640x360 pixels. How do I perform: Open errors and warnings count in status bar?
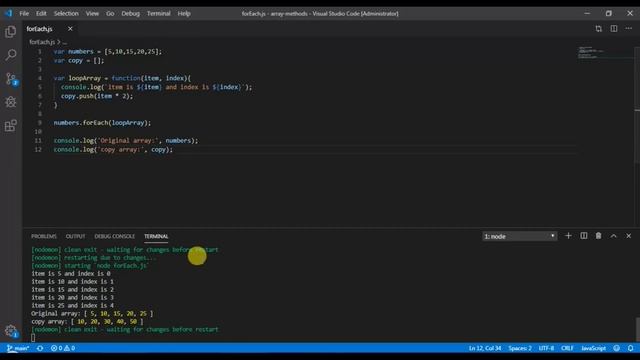click(x=63, y=348)
